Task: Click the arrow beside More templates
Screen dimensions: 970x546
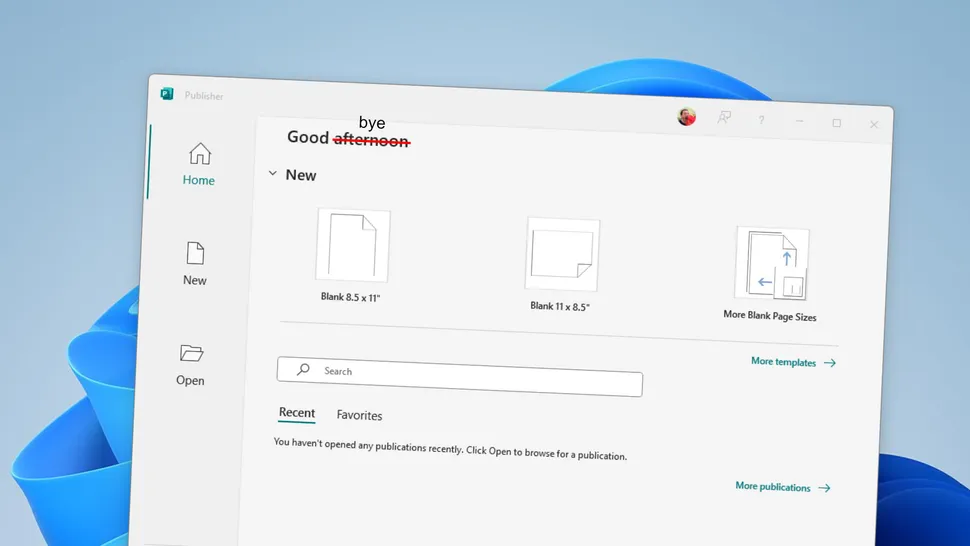Action: 830,363
